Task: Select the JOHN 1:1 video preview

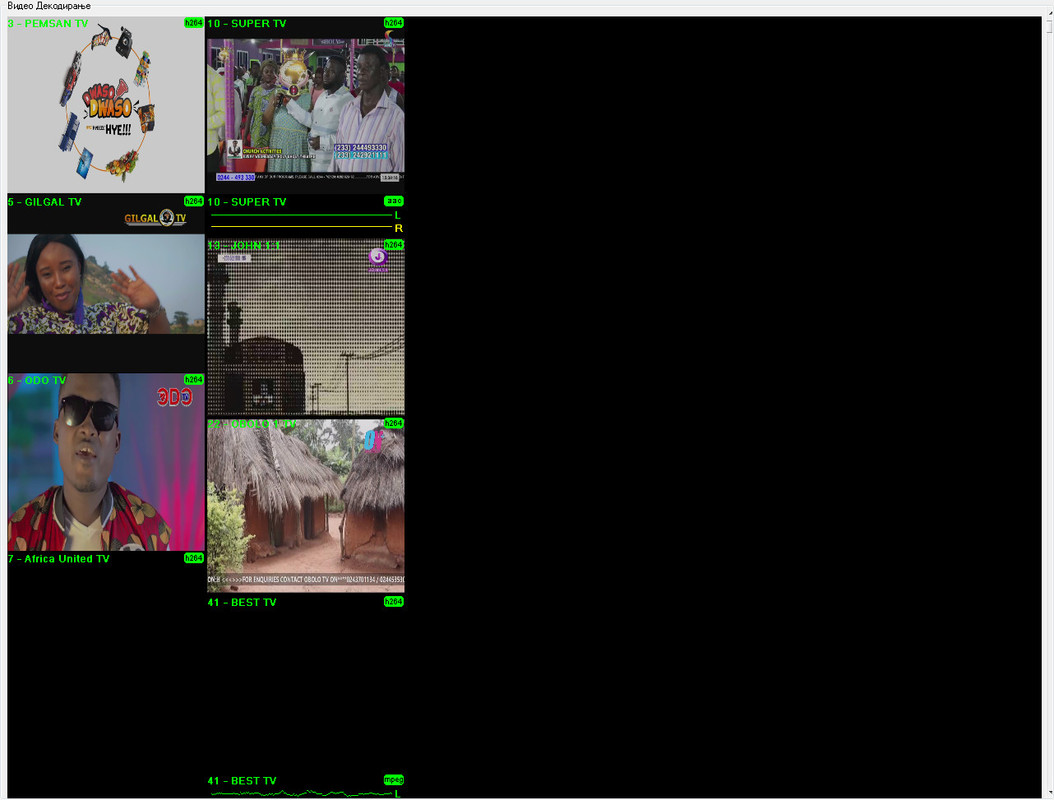Action: [x=305, y=327]
